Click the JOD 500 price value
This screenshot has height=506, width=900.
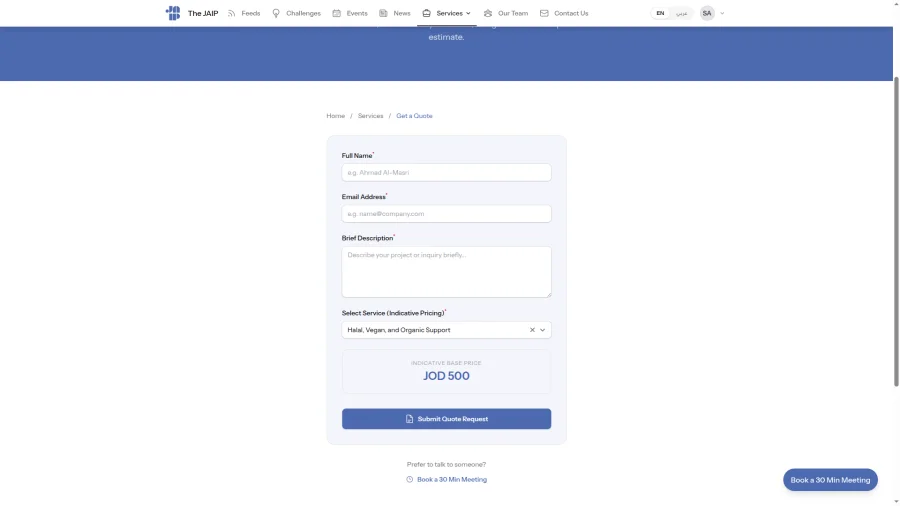447,376
